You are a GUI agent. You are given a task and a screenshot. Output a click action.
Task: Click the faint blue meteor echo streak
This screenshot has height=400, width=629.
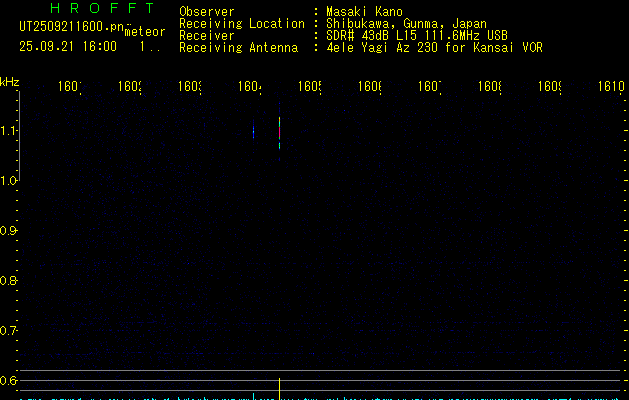click(254, 132)
